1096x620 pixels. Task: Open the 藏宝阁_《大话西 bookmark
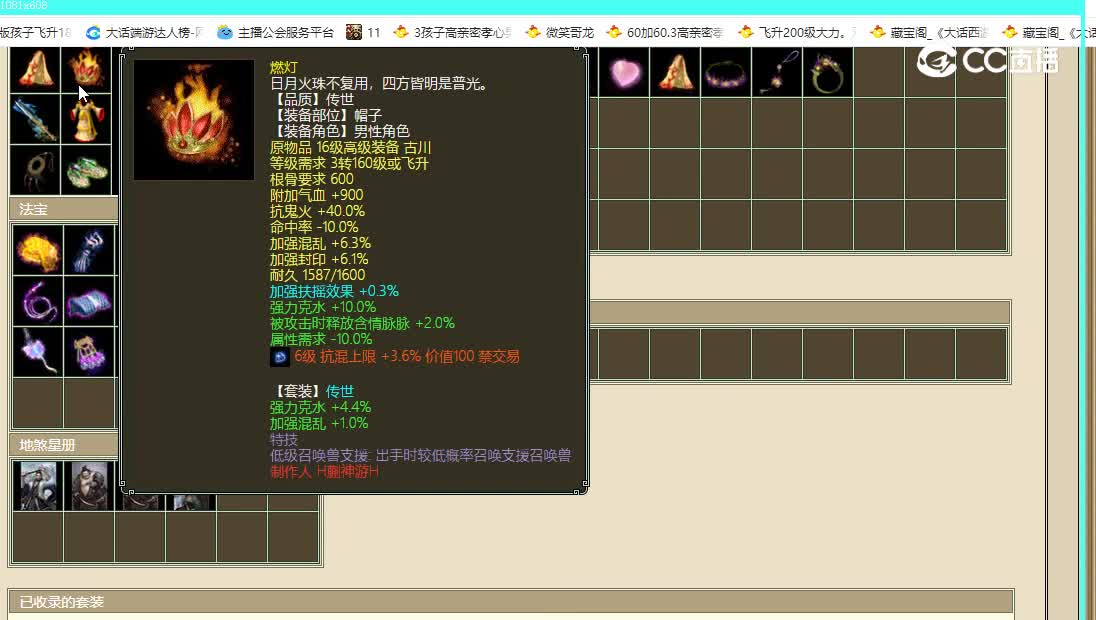click(x=930, y=32)
